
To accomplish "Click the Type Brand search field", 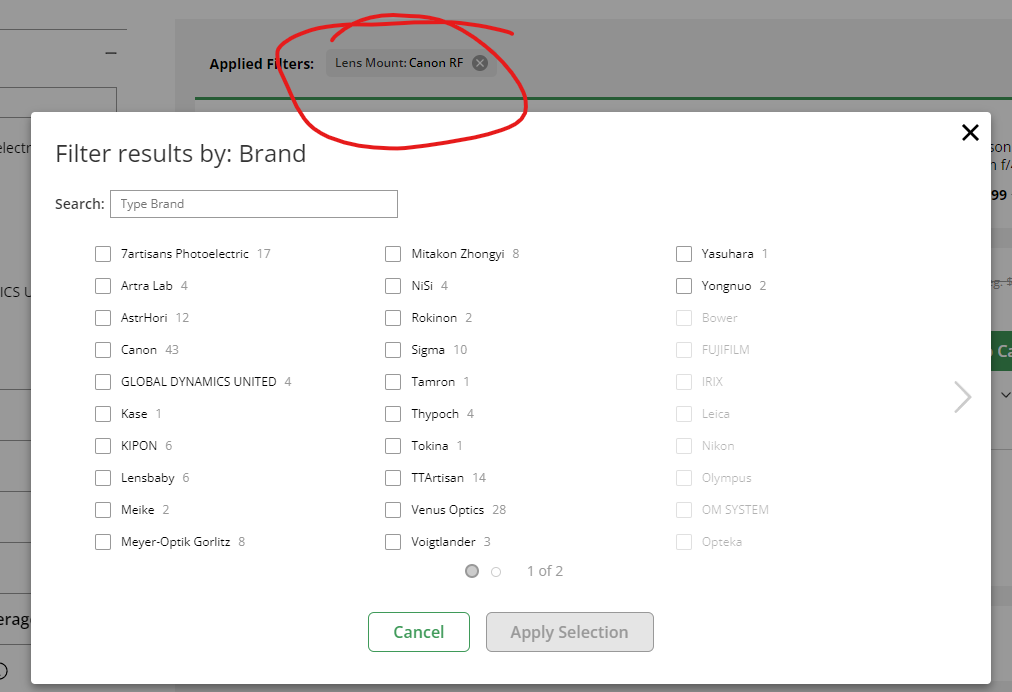I will [254, 204].
